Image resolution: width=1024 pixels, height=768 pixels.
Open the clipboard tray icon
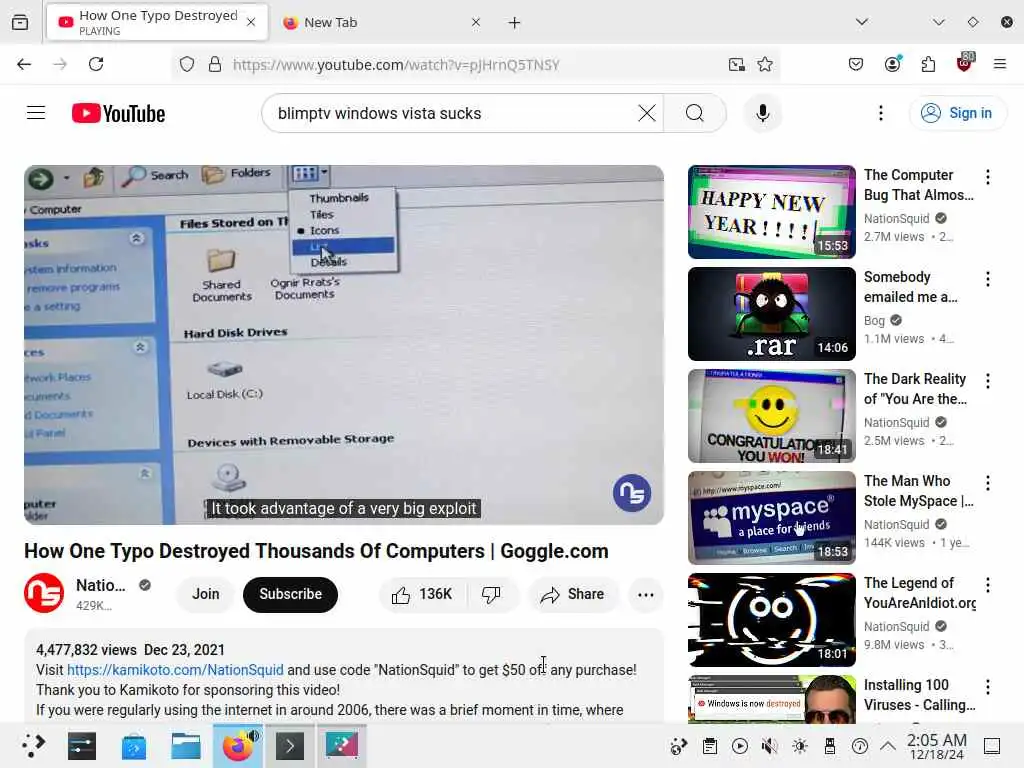(x=710, y=746)
